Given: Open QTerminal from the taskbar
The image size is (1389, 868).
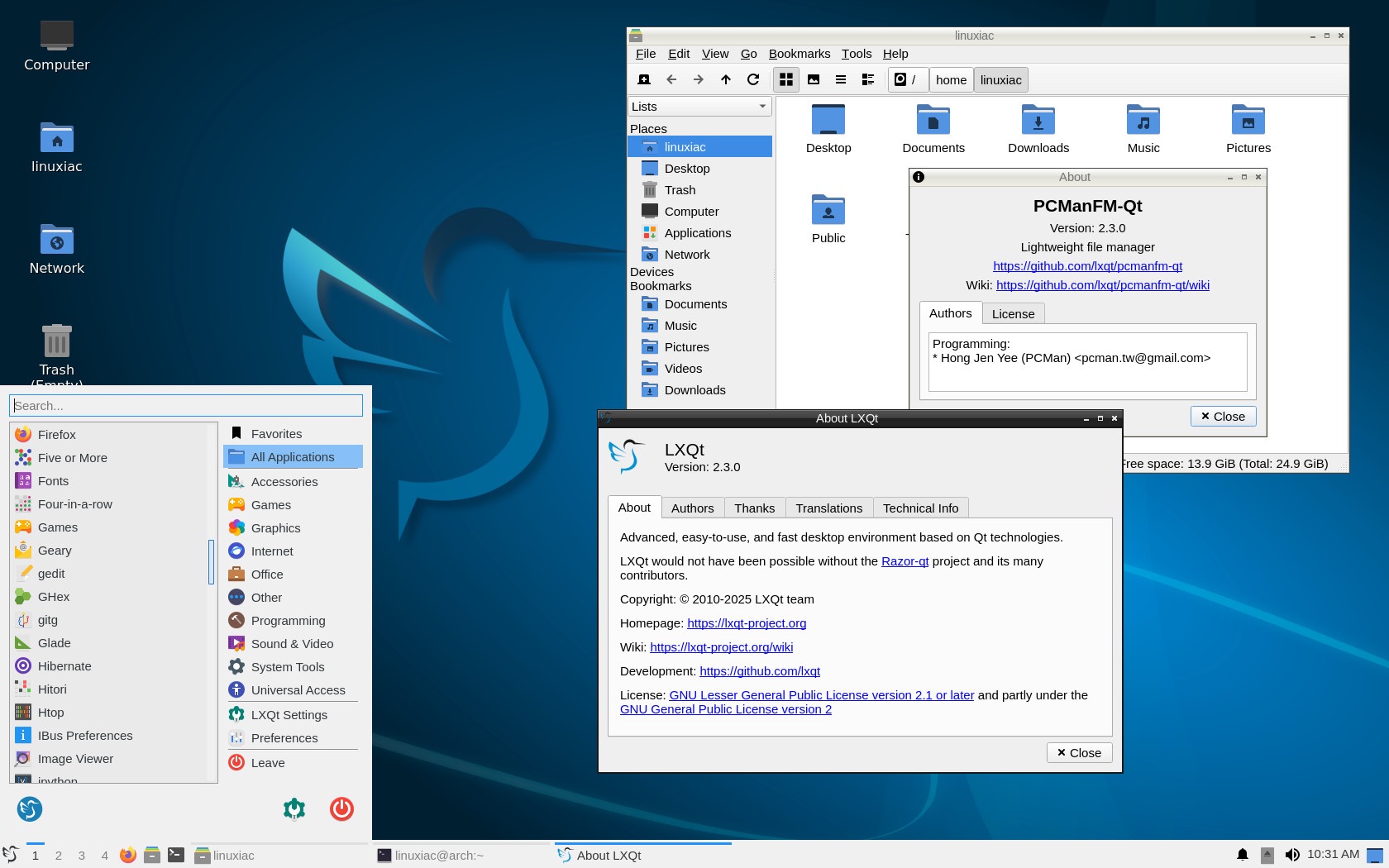Looking at the screenshot, I should [x=176, y=855].
